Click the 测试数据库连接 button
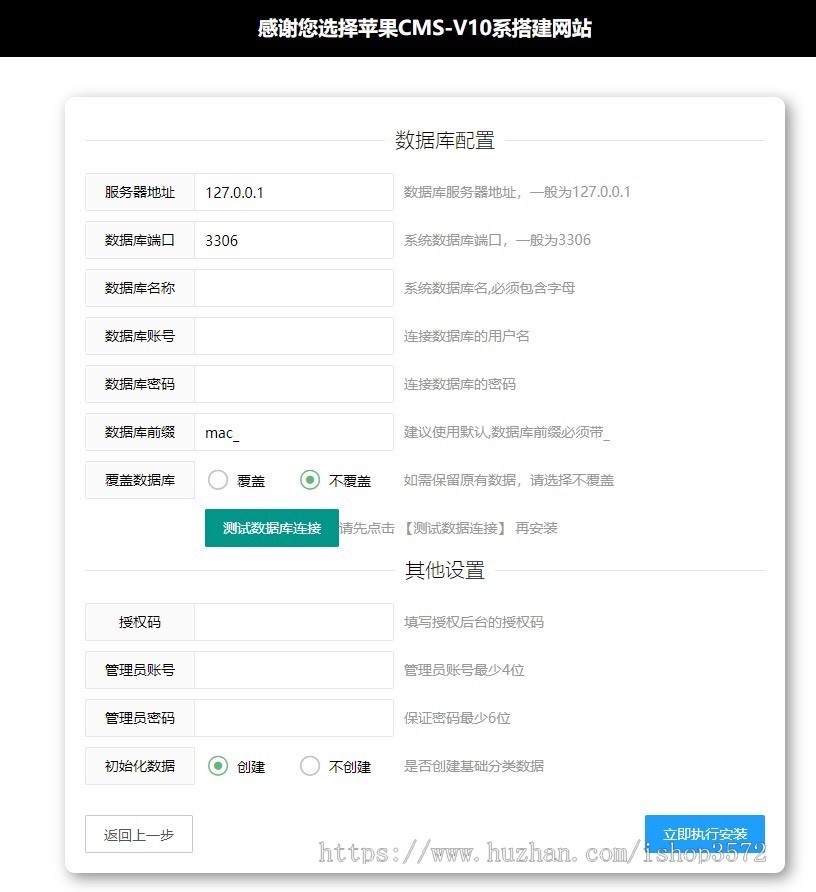Screen dimensions: 816x892 [x=272, y=528]
